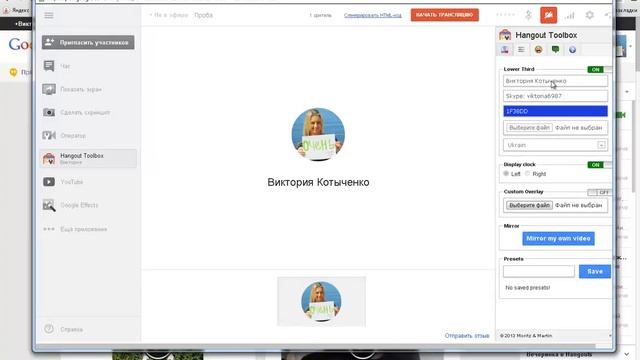The width and height of the screenshot is (640, 360).
Task: Click the Save preset button
Action: 595,271
